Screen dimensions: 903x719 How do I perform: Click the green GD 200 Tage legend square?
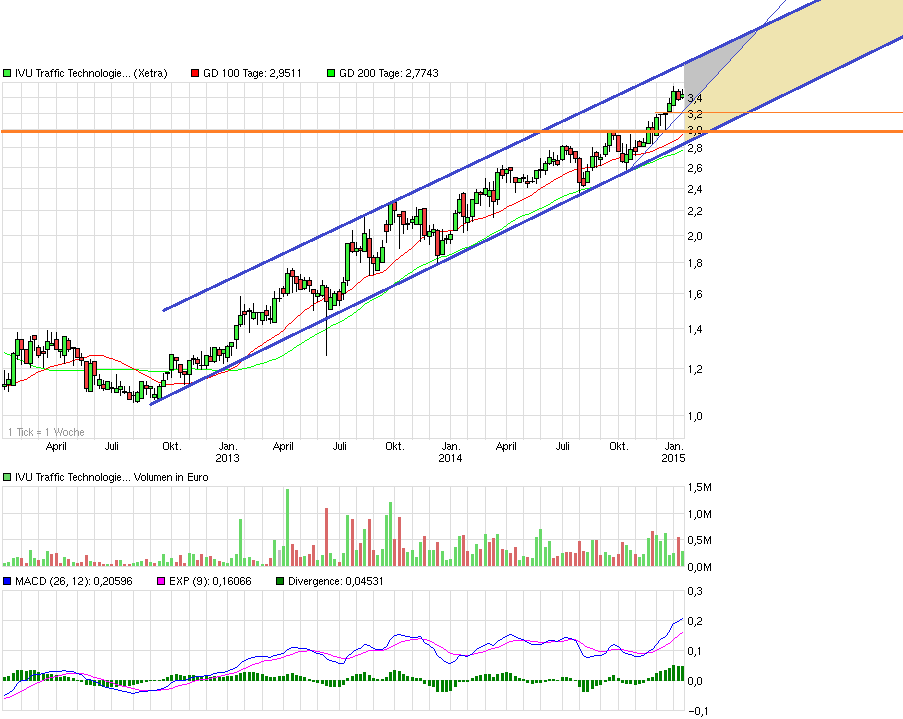coord(330,72)
